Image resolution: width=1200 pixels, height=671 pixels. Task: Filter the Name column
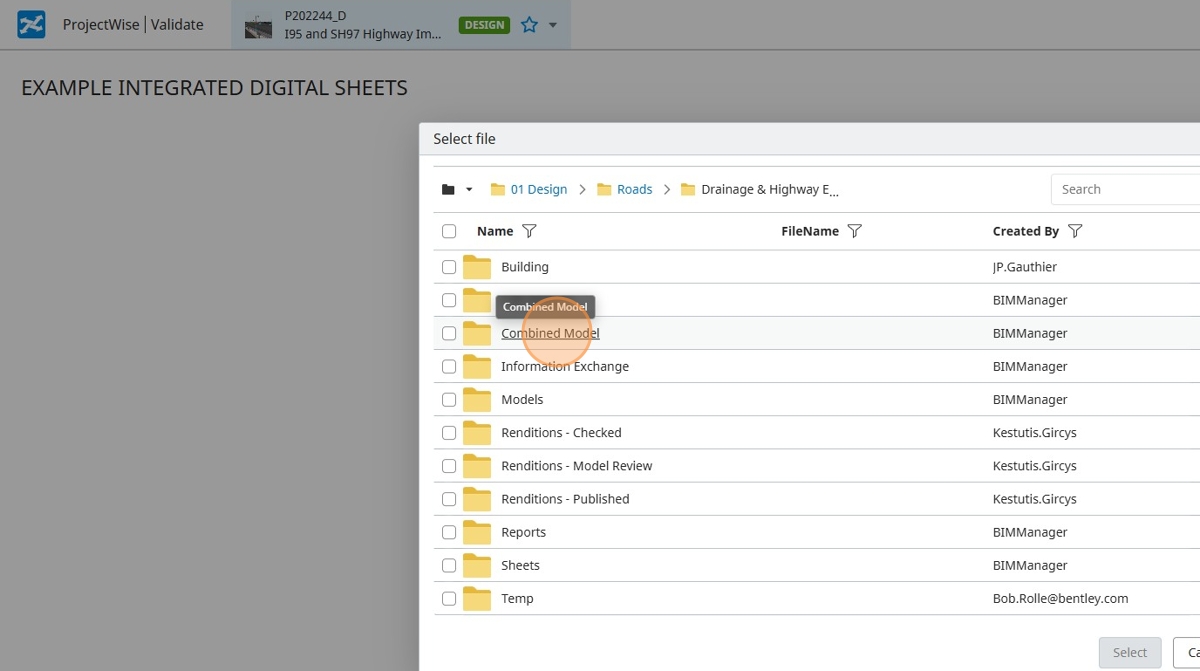point(529,231)
